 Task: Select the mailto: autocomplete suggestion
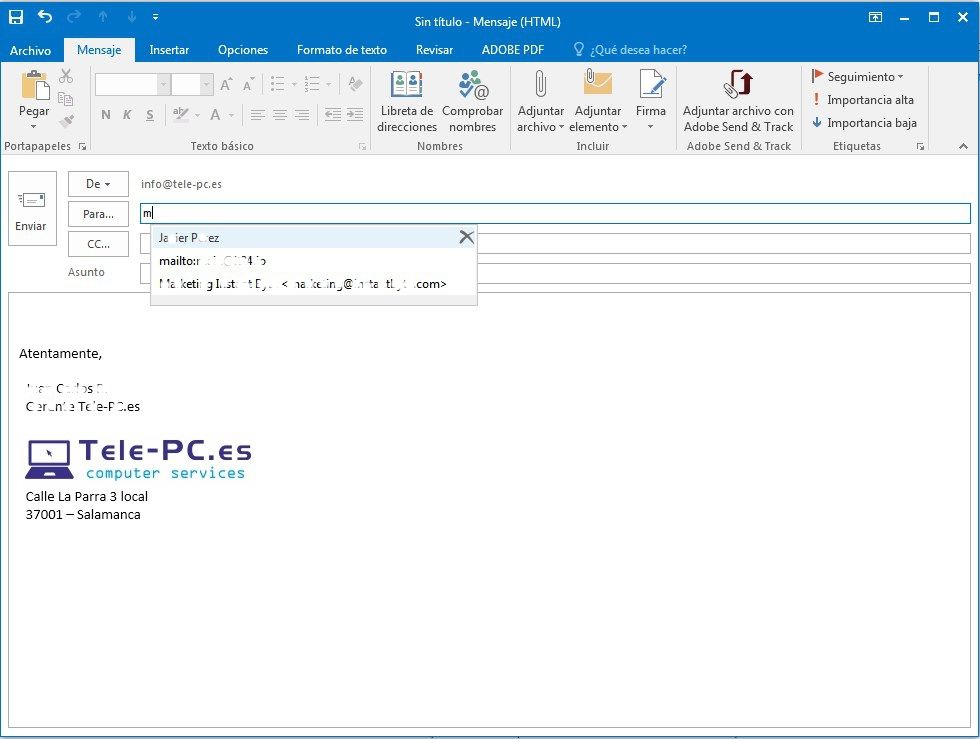tap(314, 261)
